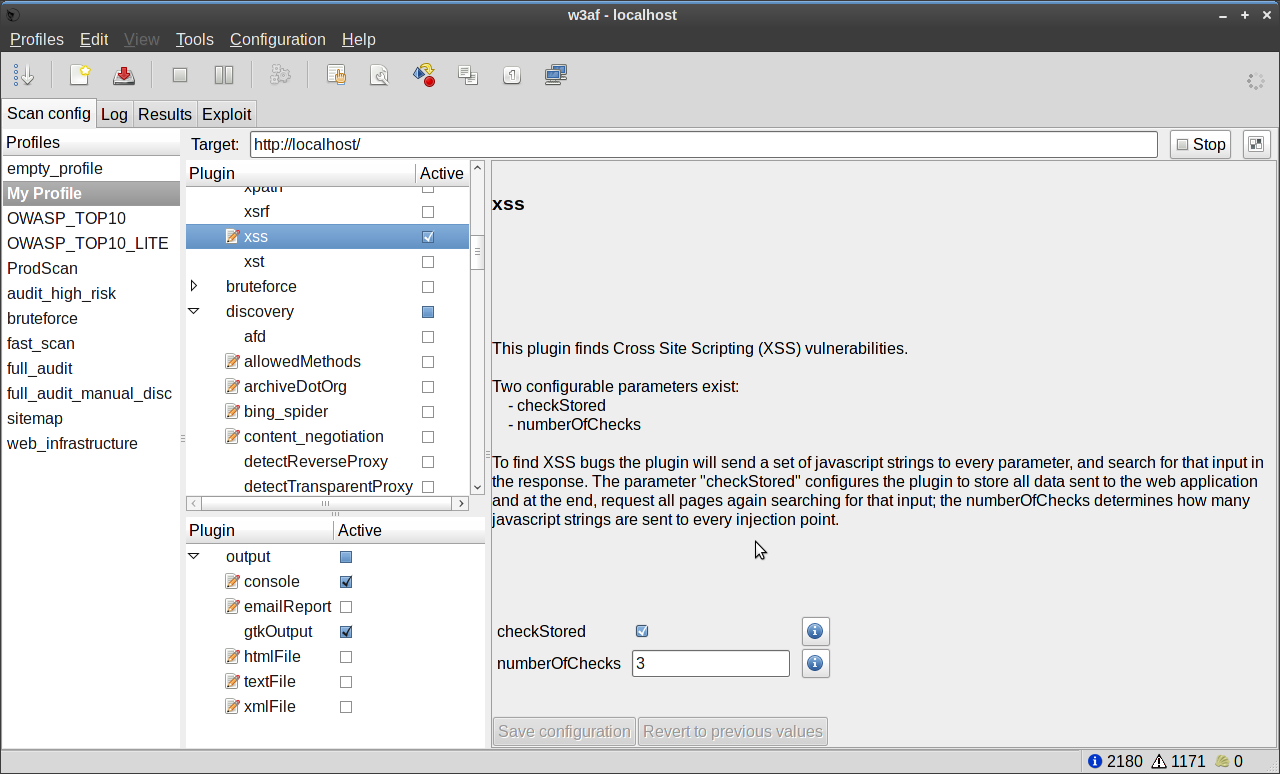Click the Stop scan button
The image size is (1280, 774).
(x=1200, y=144)
